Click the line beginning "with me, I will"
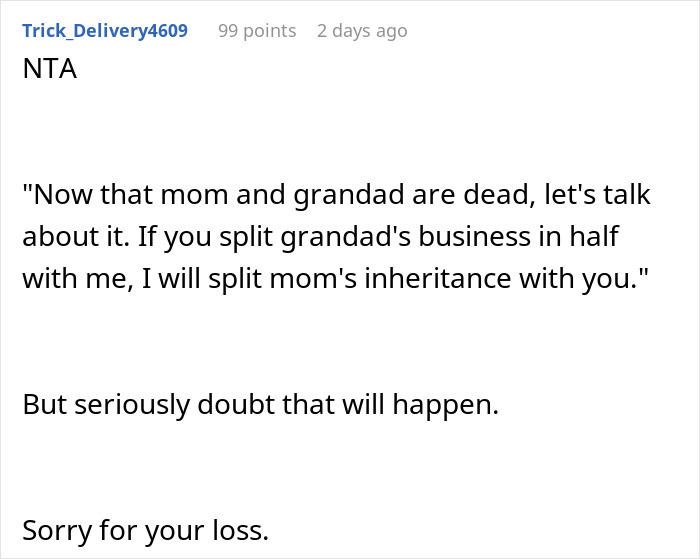 tap(335, 279)
